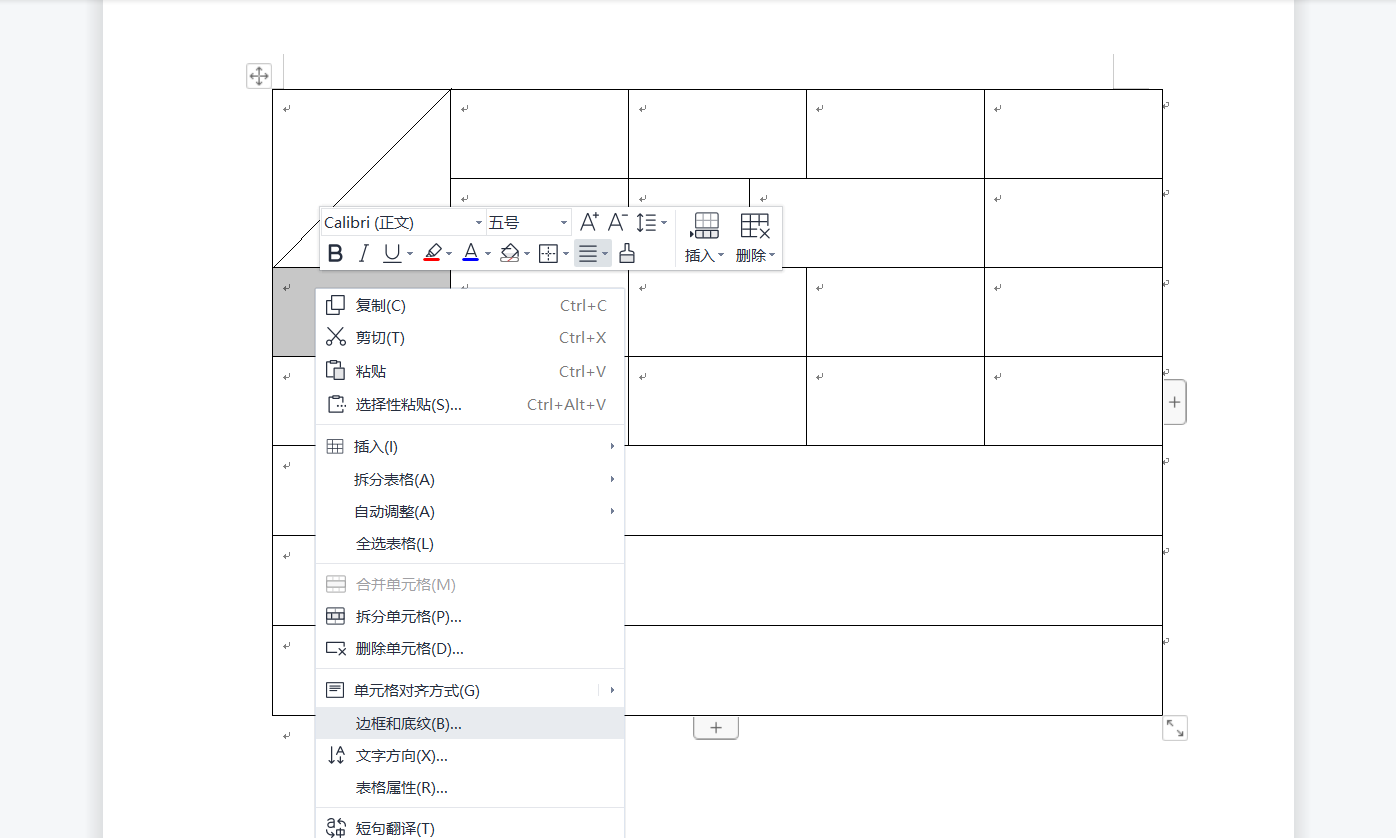The width and height of the screenshot is (1396, 838).
Task: Toggle italic formatting
Action: (x=362, y=253)
